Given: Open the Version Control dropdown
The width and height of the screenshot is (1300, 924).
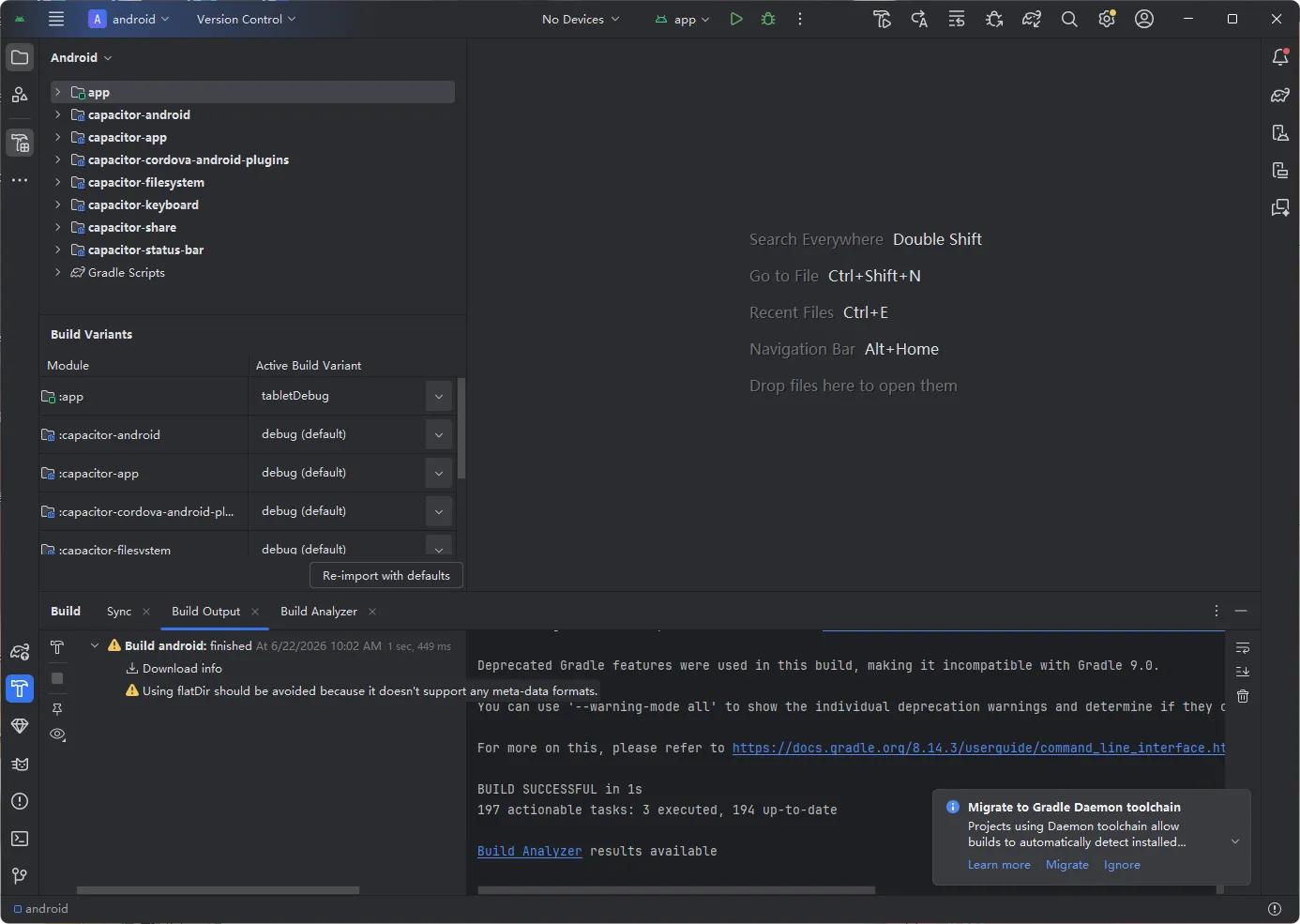Looking at the screenshot, I should (x=246, y=19).
